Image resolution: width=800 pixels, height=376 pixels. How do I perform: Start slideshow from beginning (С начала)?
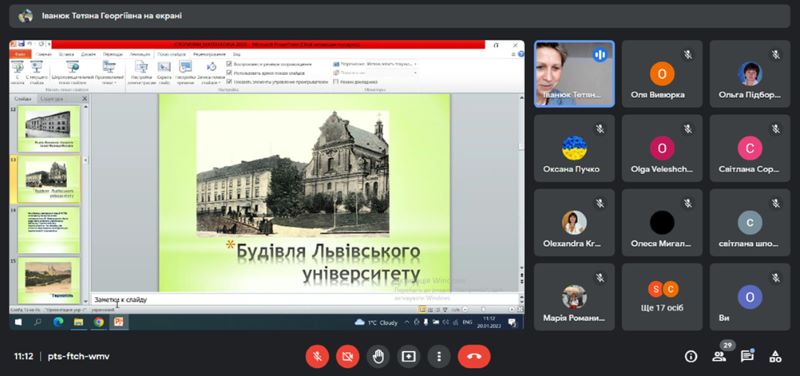tap(17, 72)
